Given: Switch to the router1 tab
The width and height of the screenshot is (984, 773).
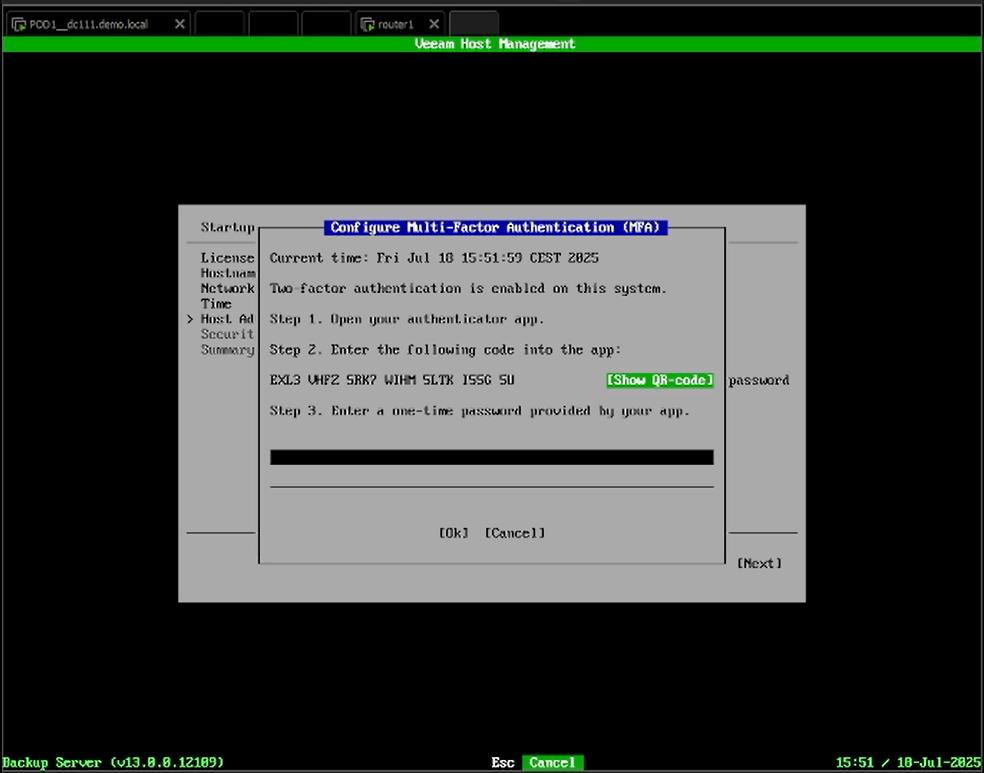Looking at the screenshot, I should [x=396, y=24].
